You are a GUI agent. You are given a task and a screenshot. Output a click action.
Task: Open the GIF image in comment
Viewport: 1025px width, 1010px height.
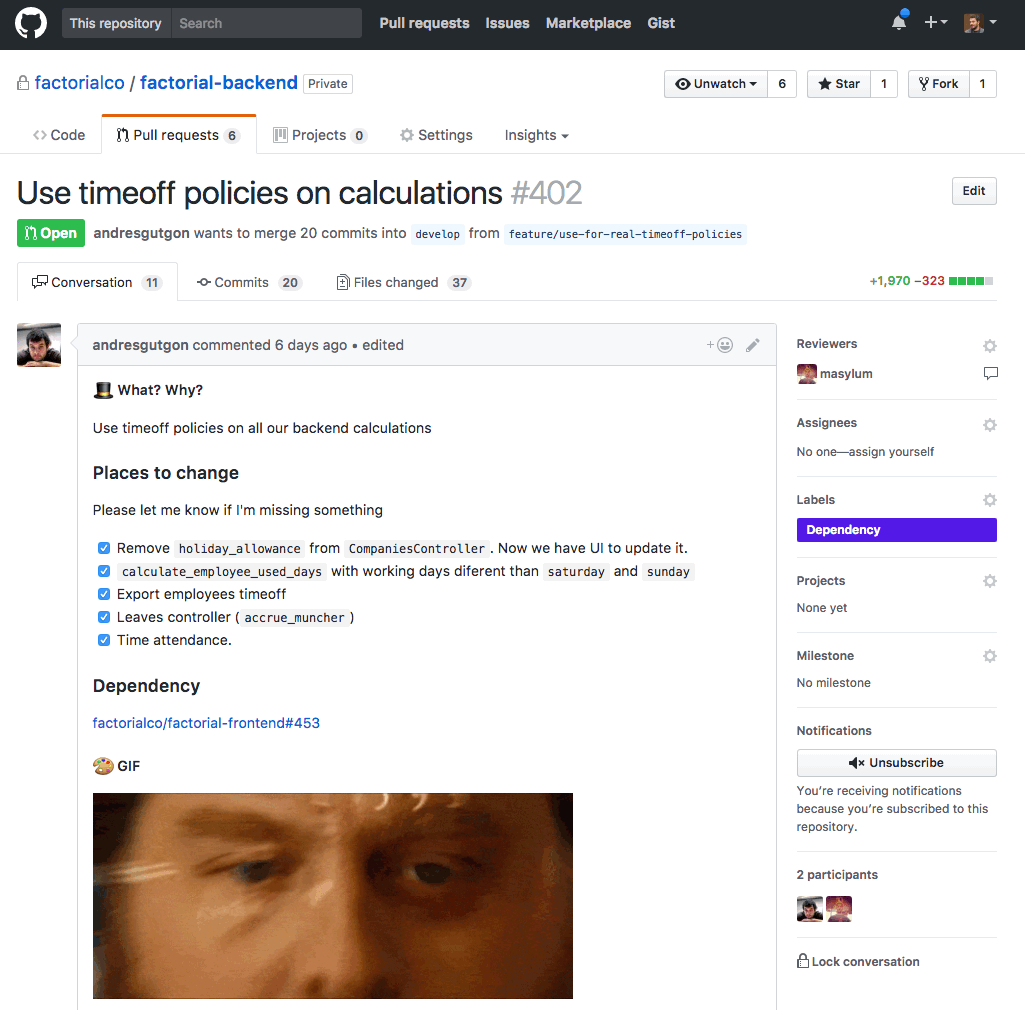point(333,896)
